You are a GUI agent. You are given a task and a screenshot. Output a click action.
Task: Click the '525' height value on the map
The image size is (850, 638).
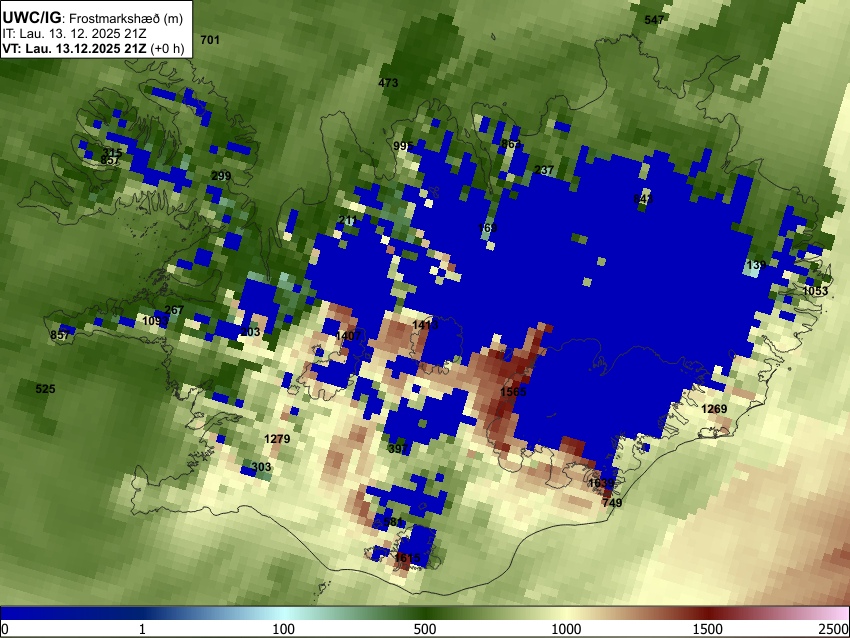(46, 389)
